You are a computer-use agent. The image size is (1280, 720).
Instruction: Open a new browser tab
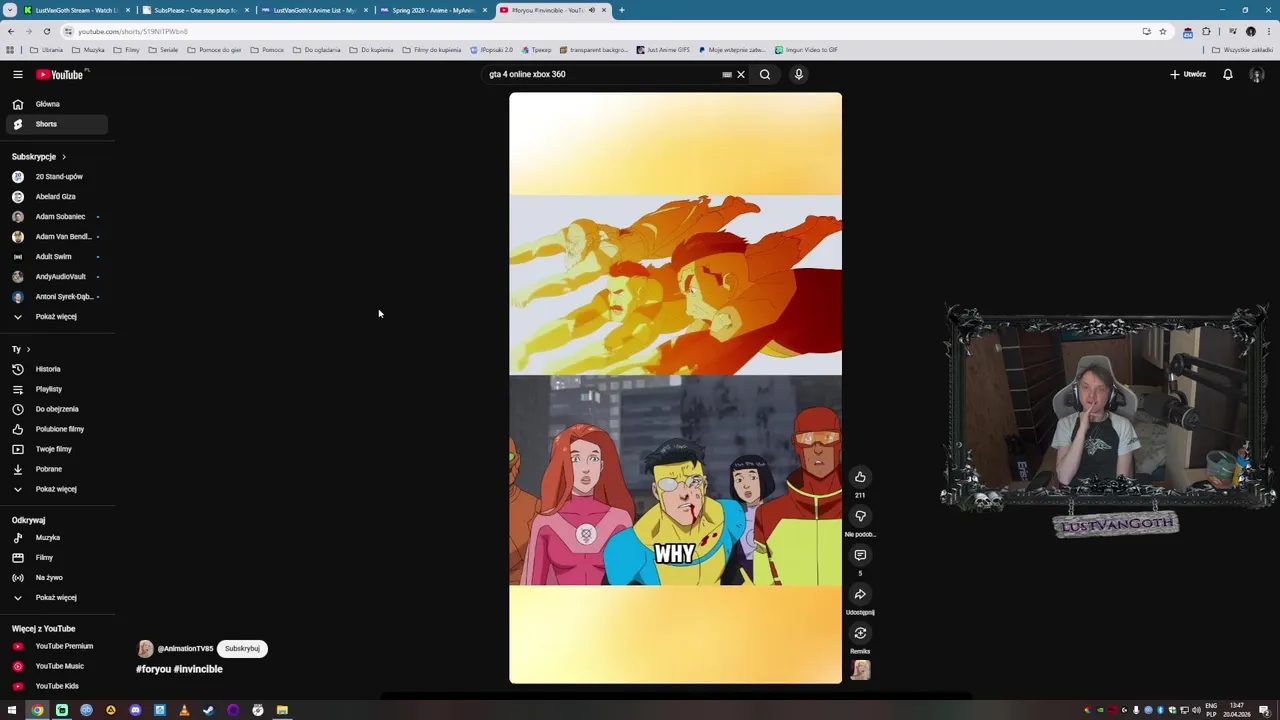pyautogui.click(x=621, y=10)
